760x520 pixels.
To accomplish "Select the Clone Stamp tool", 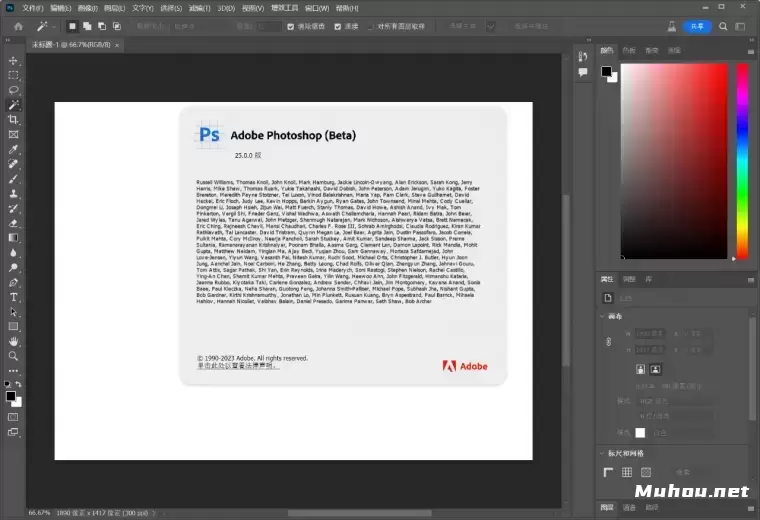I will click(13, 193).
